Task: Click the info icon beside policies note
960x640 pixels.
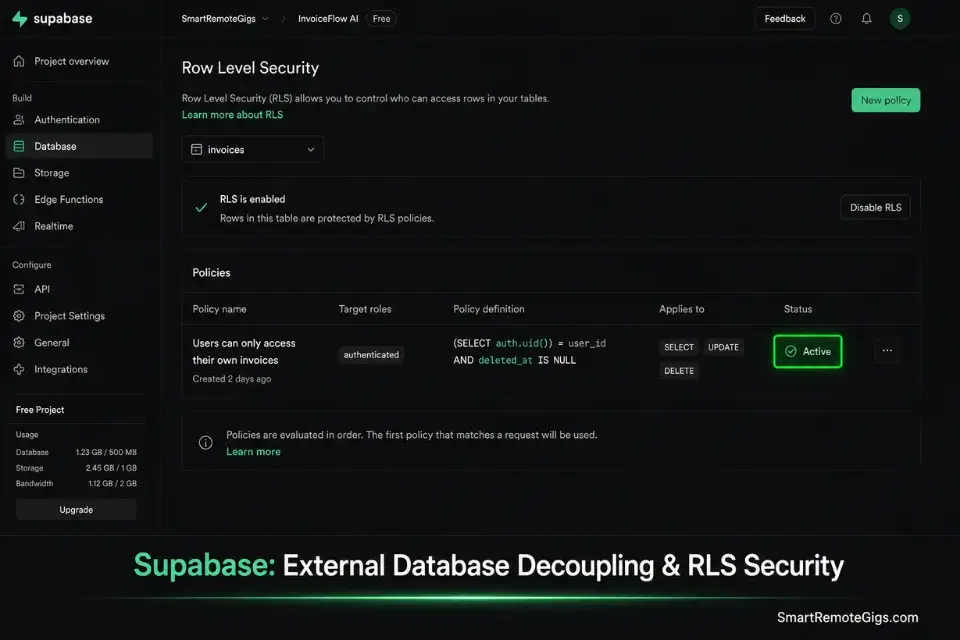Action: coord(206,442)
